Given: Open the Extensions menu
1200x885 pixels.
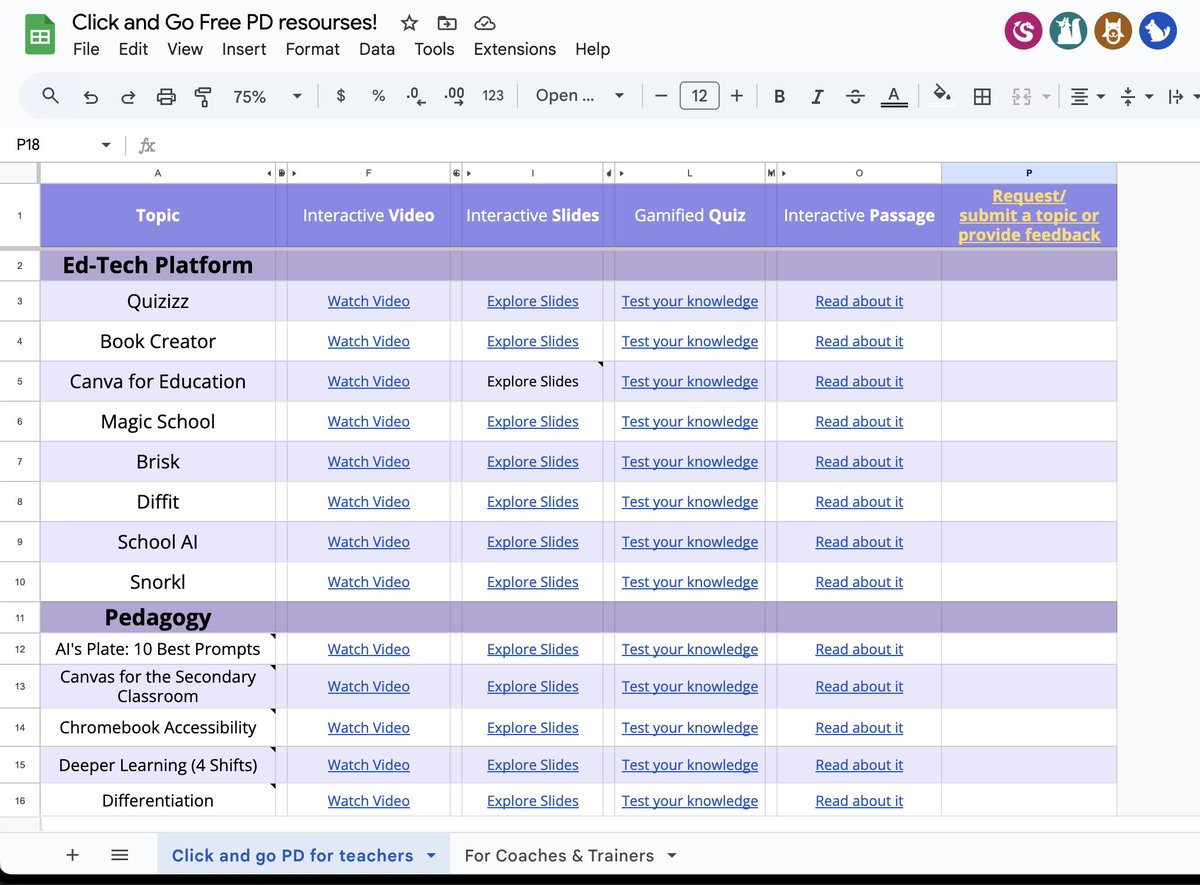Looking at the screenshot, I should point(515,49).
